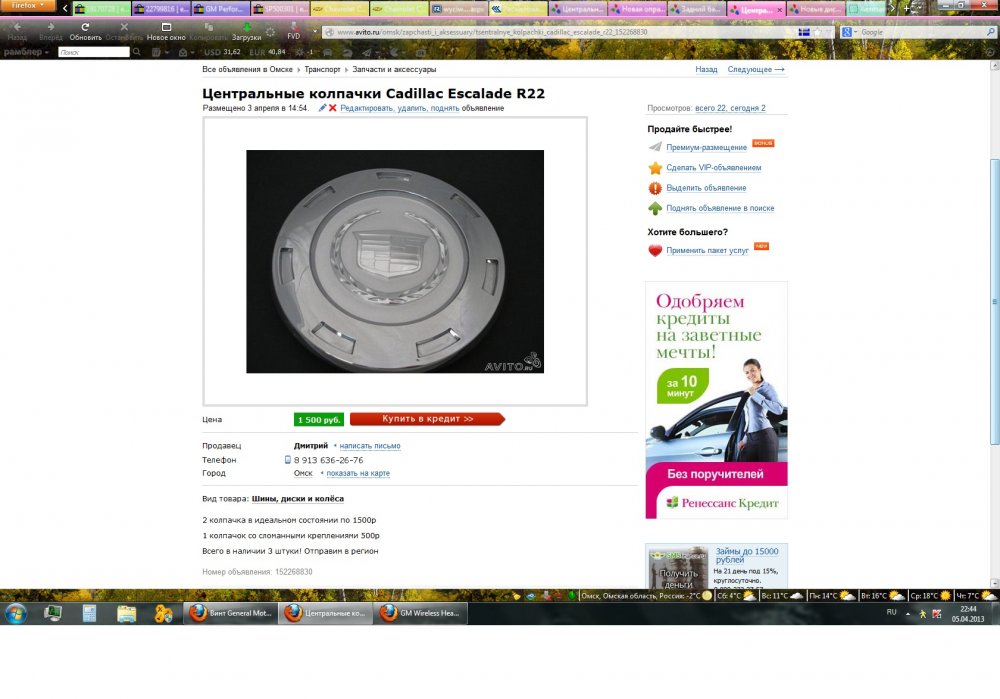Click the Cadillac center cap product photo
Screen dimensions: 1000x699
point(395,261)
